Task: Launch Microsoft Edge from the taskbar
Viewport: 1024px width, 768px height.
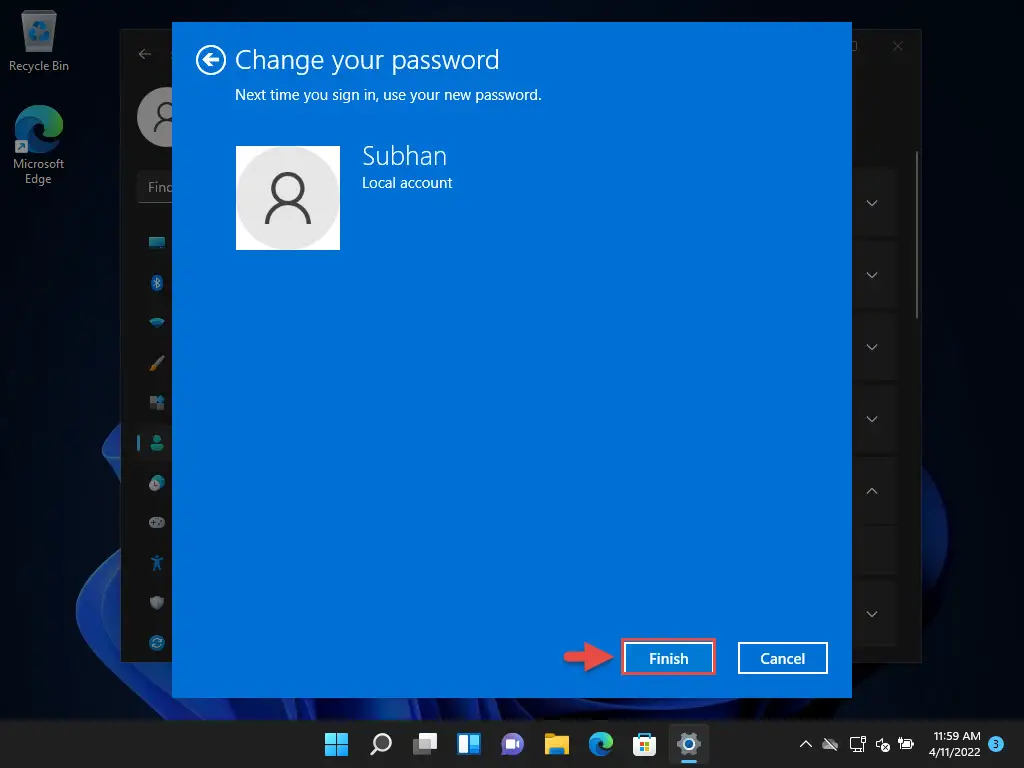Action: (601, 744)
